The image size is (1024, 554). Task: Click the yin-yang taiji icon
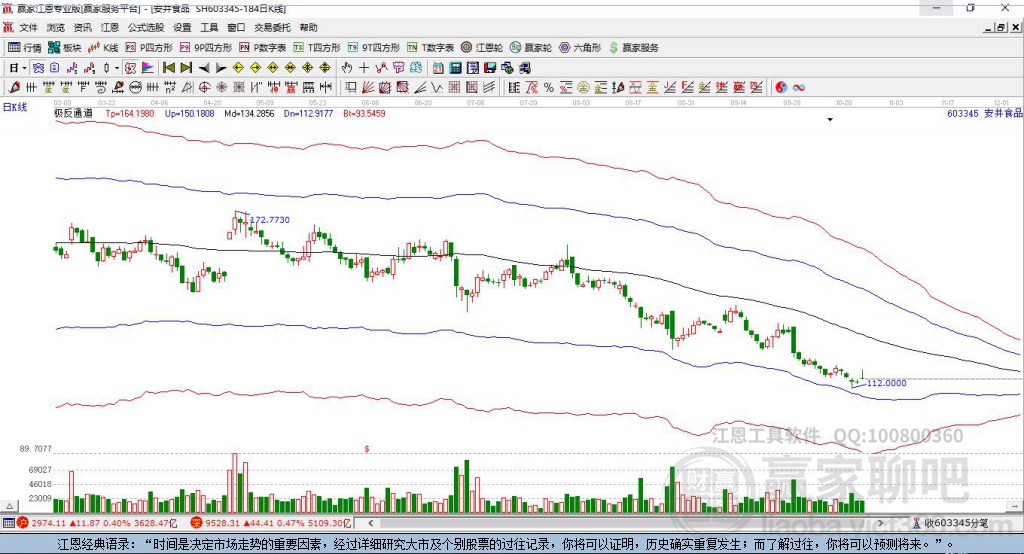coord(781,88)
